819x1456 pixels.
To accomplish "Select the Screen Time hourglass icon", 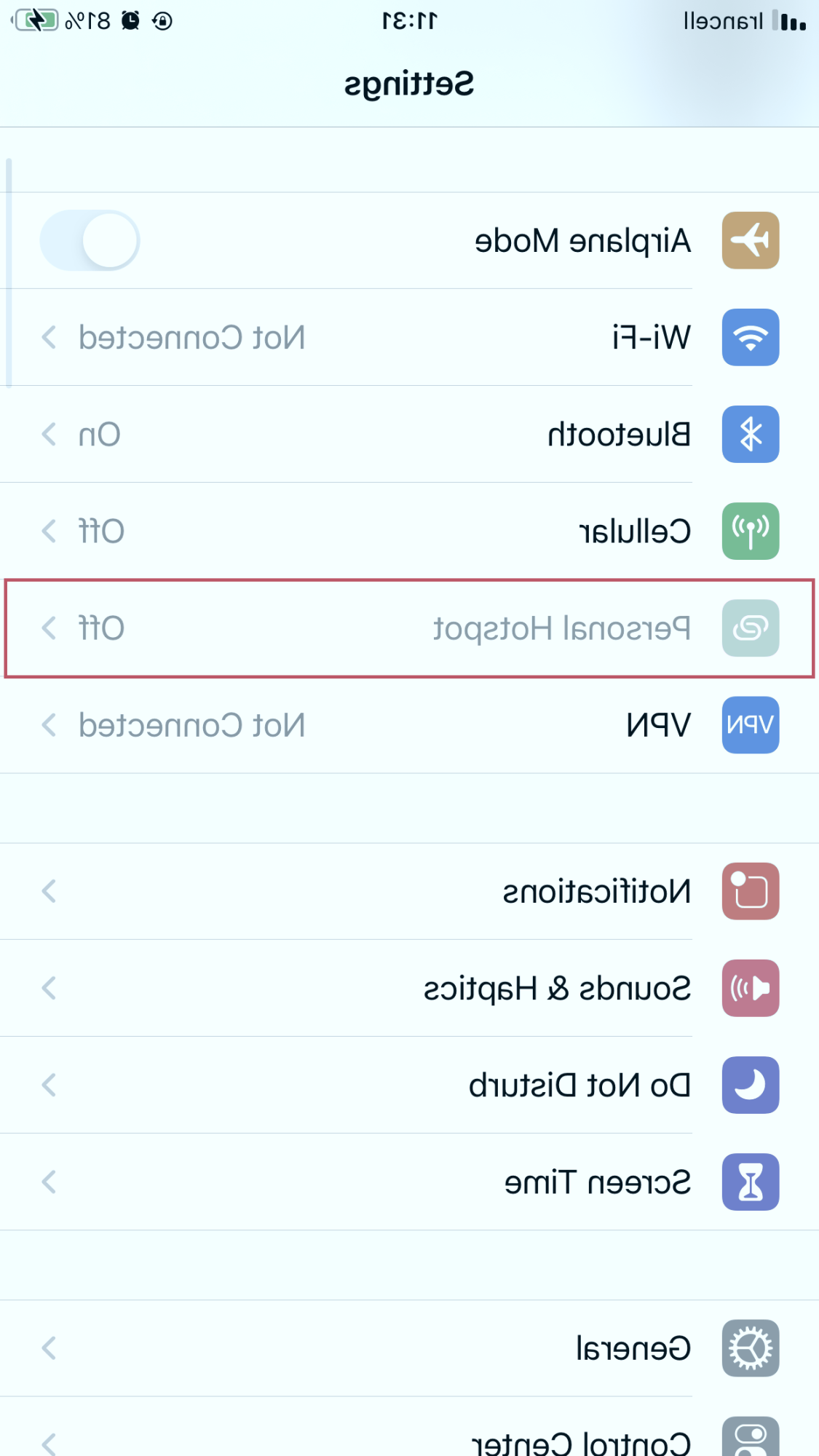I will (750, 1182).
